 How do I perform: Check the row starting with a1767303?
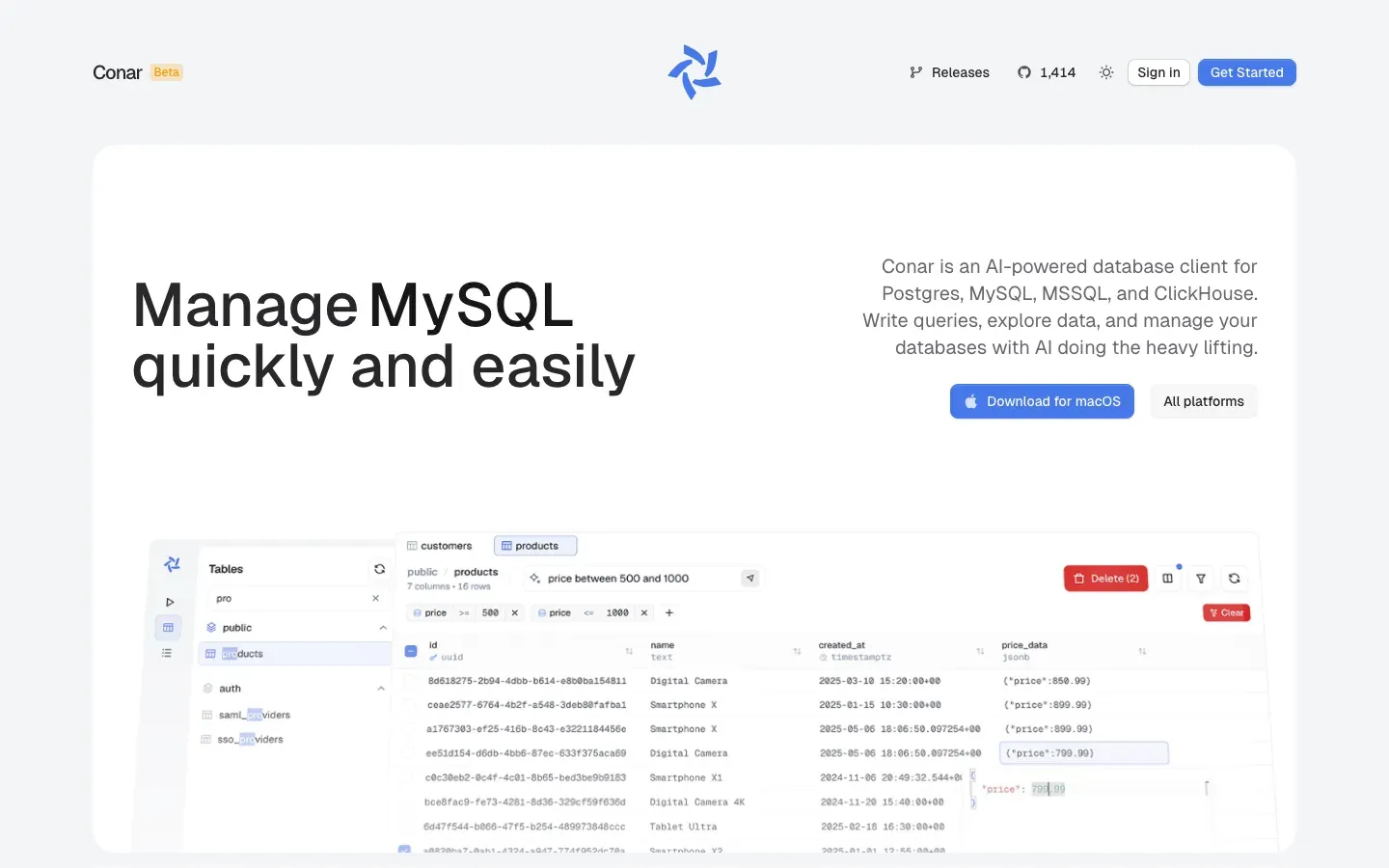(408, 729)
